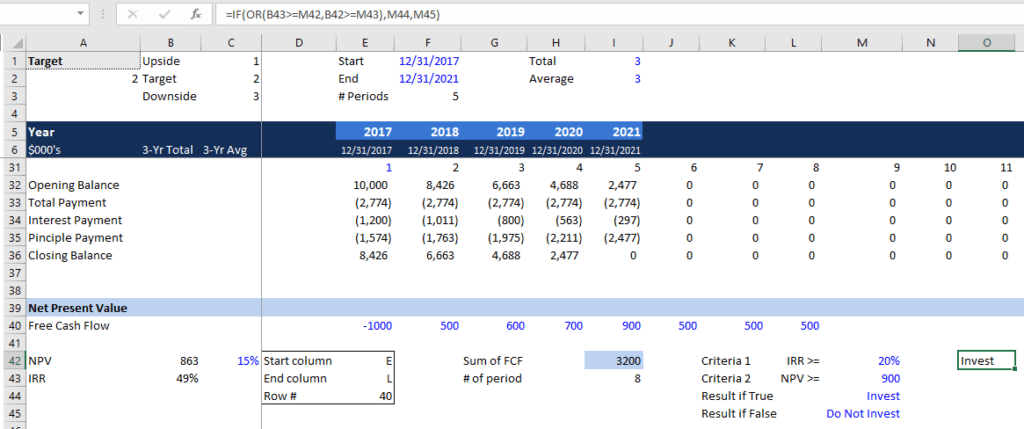This screenshot has height=429, width=1024.
Task: Click the 'Do Not Invest' cell
Action: pos(862,414)
